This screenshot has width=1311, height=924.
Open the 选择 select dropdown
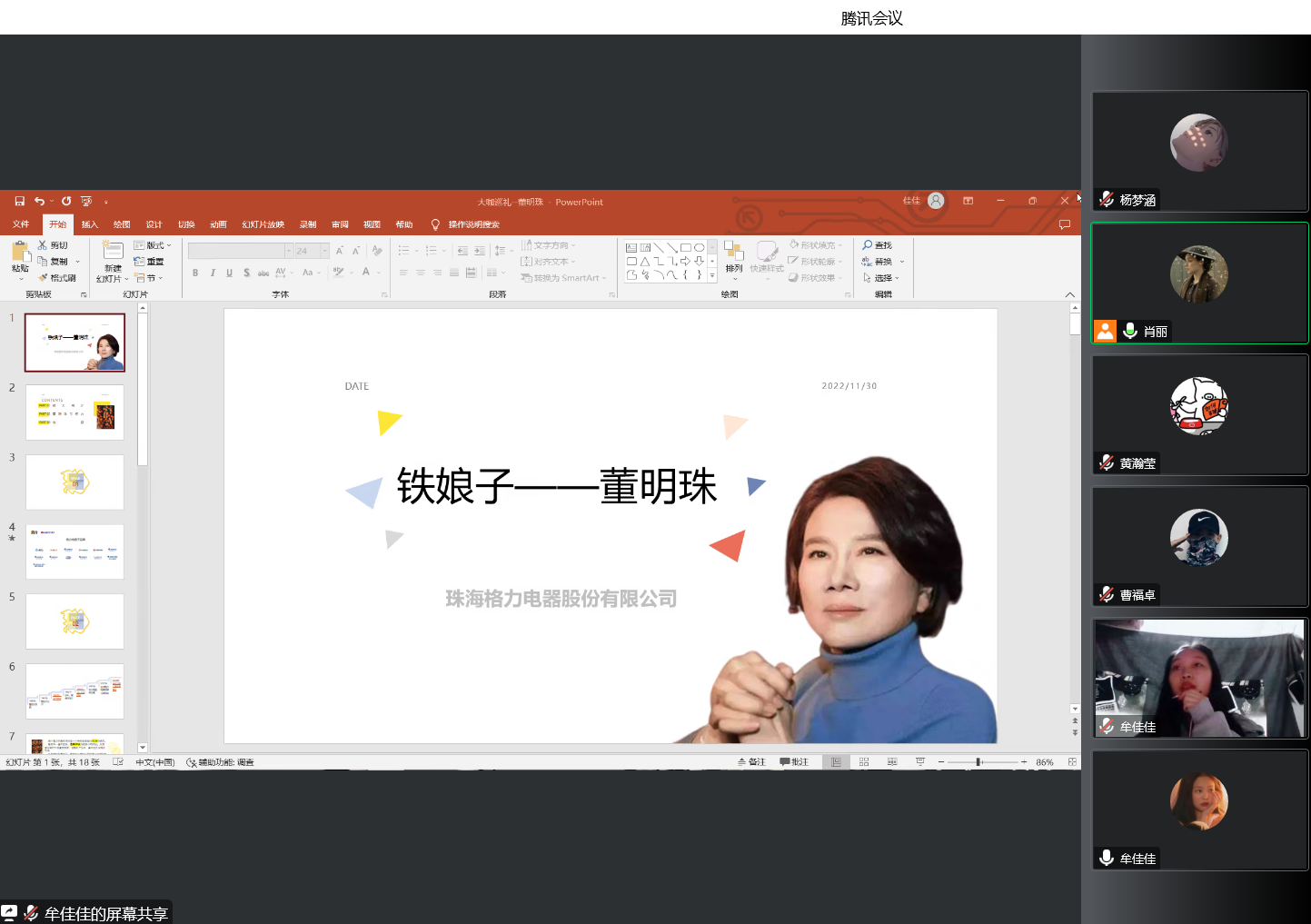click(880, 278)
